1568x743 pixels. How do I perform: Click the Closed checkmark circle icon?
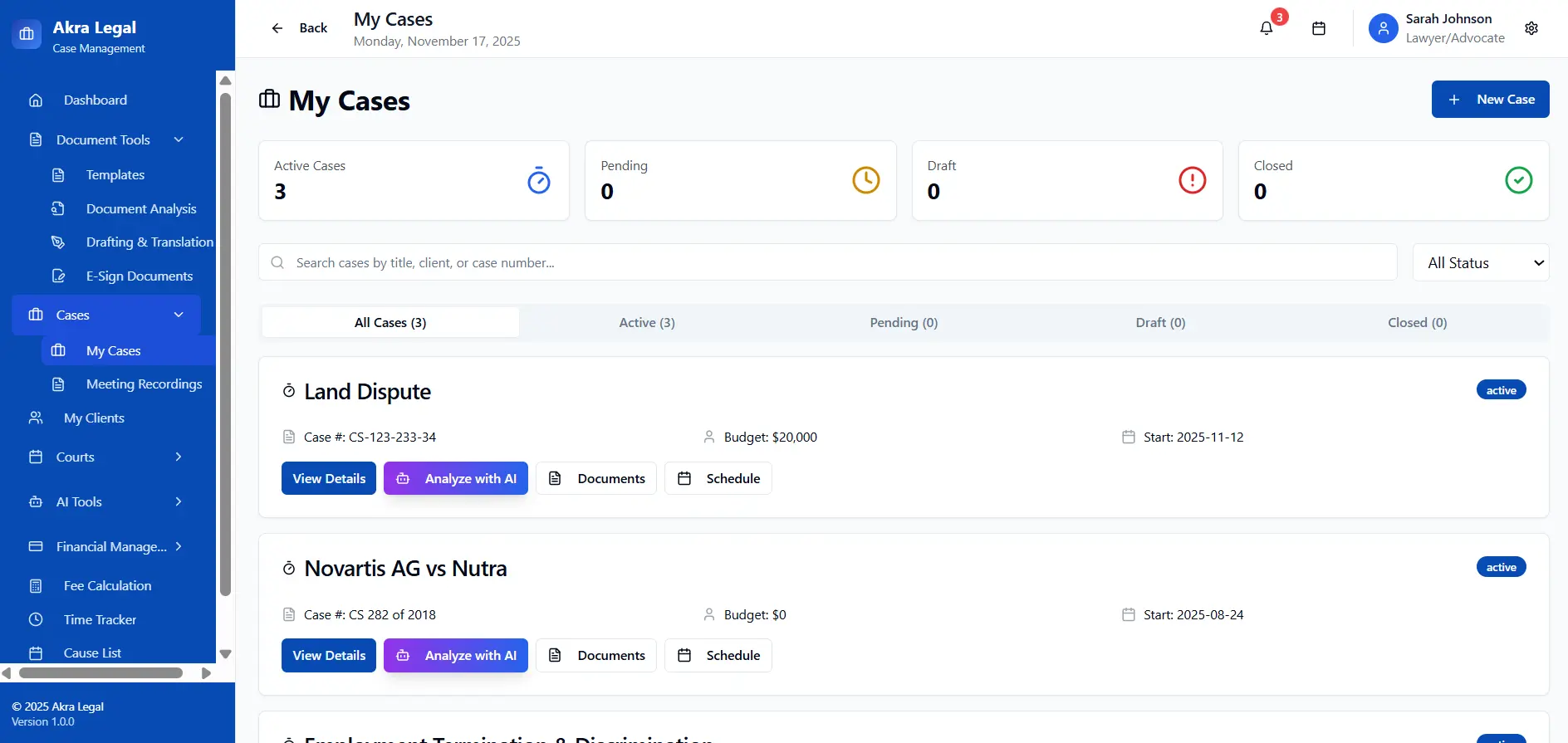1518,180
